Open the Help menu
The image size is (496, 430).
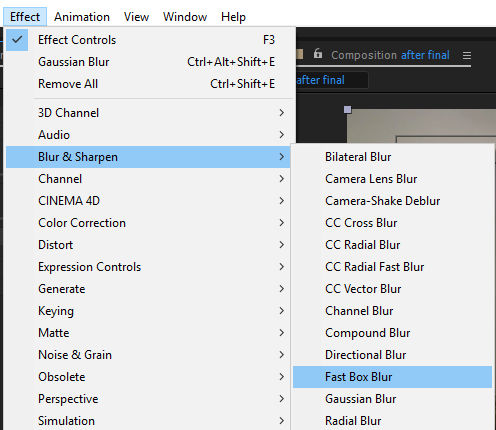[233, 17]
